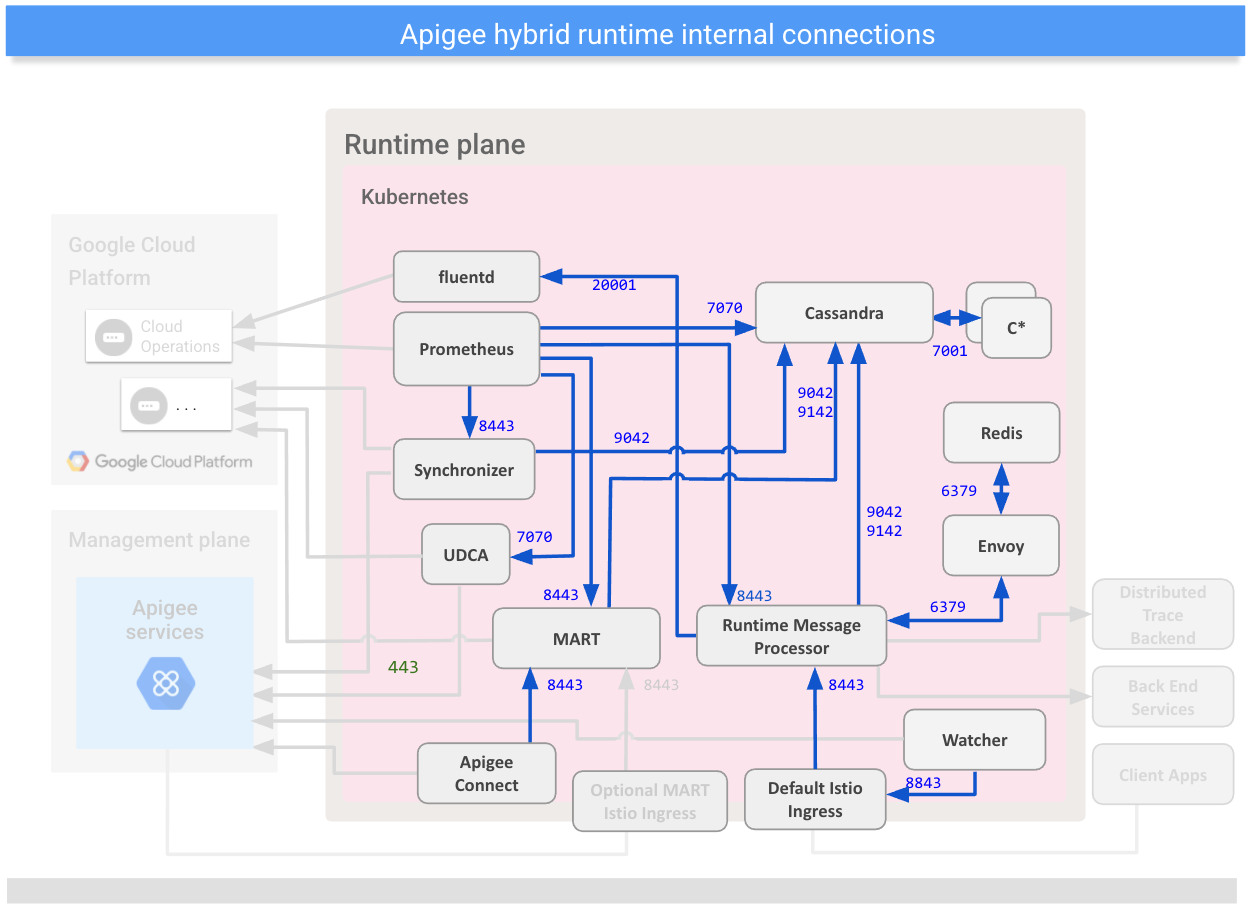This screenshot has width=1250, height=908.
Task: Open the Apigee Connect node
Action: tap(486, 773)
